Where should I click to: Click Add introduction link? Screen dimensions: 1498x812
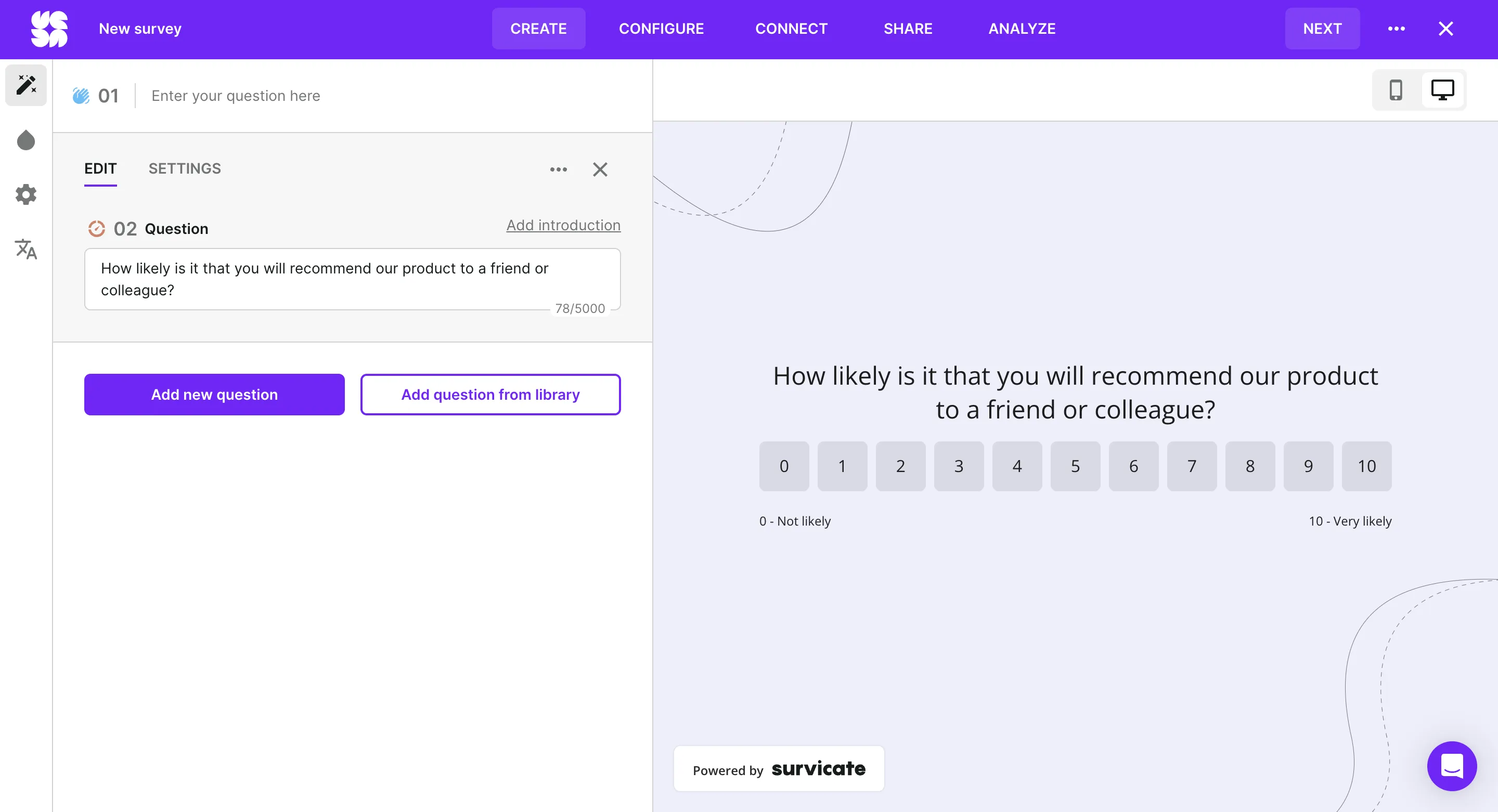(x=563, y=225)
